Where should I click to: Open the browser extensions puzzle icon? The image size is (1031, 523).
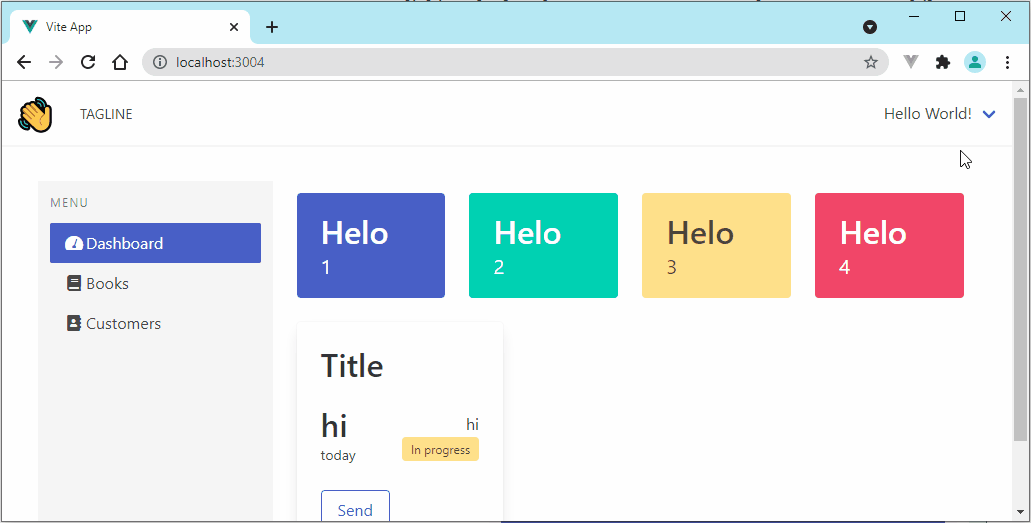click(x=942, y=62)
